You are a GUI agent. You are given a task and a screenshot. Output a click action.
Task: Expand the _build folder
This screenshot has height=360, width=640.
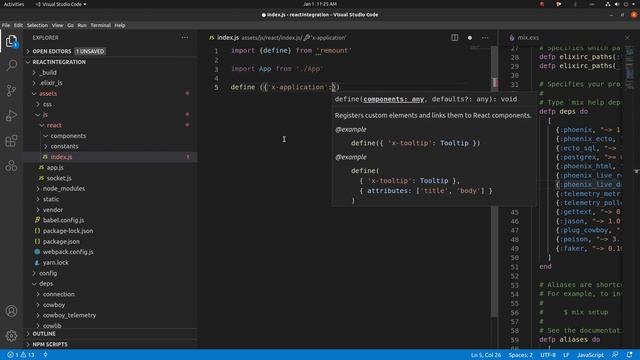pyautogui.click(x=48, y=73)
